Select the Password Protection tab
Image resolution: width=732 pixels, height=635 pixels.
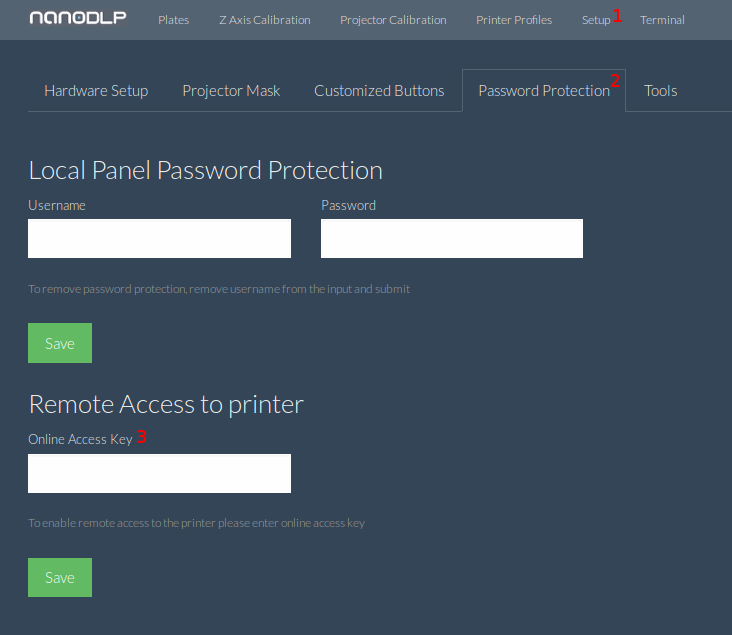click(x=544, y=91)
